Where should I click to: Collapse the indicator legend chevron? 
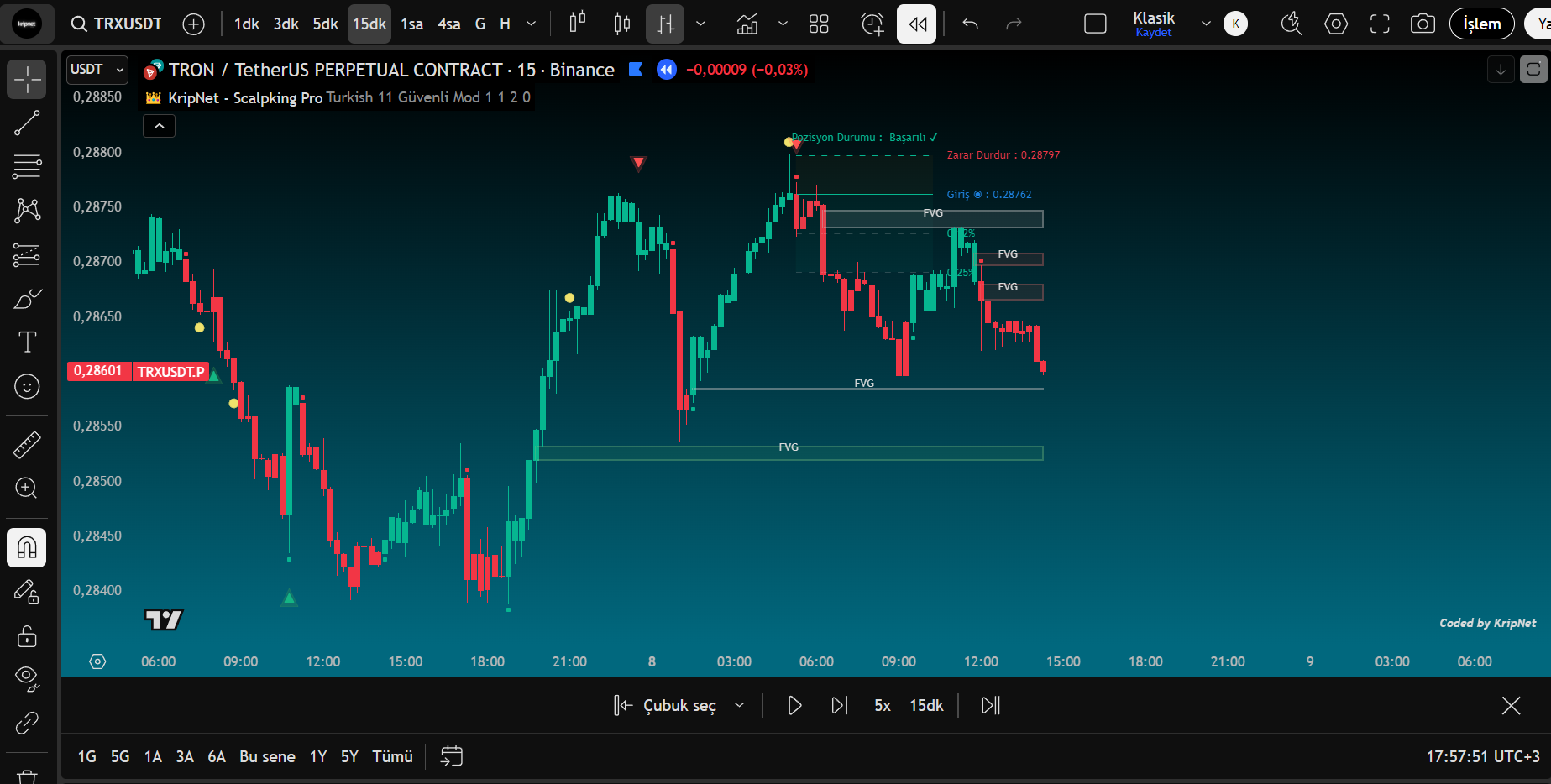(160, 127)
